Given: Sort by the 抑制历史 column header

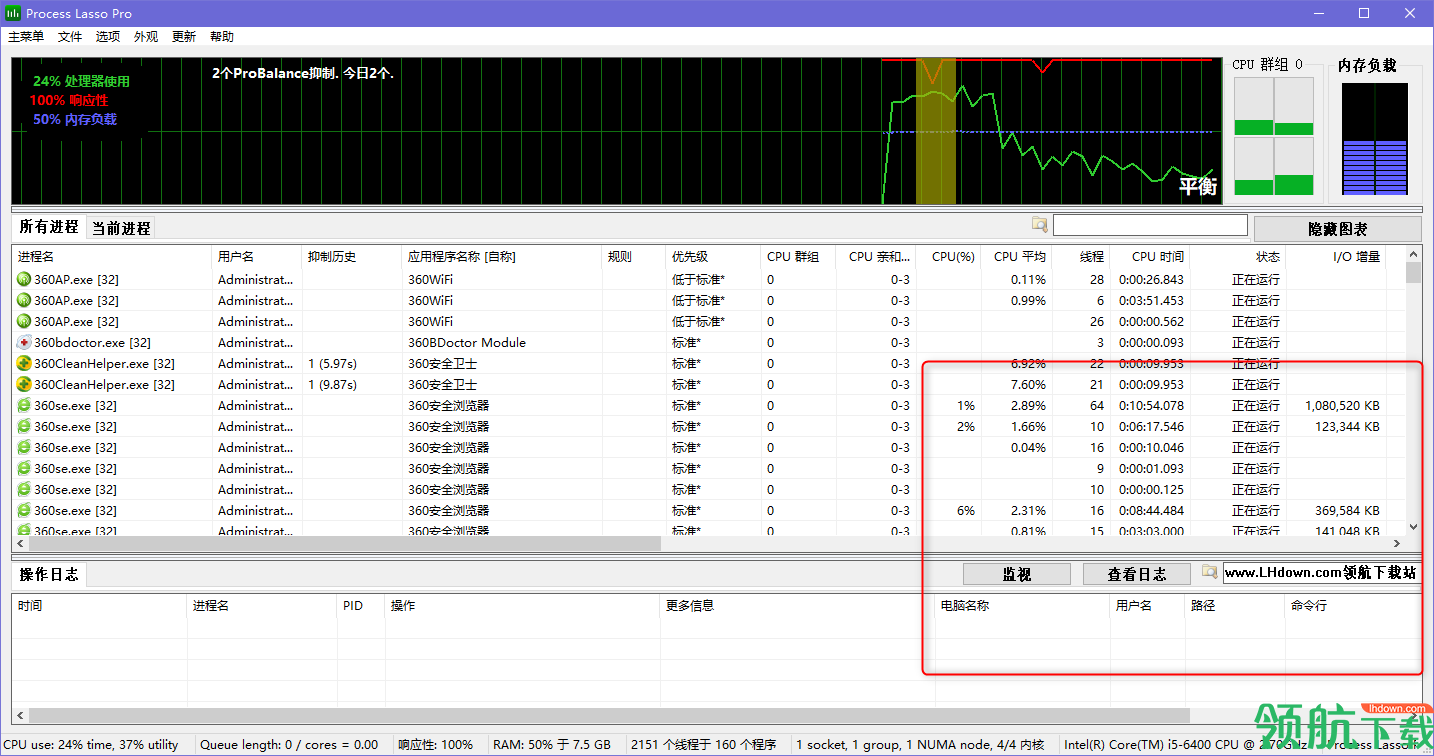Looking at the screenshot, I should 352,257.
